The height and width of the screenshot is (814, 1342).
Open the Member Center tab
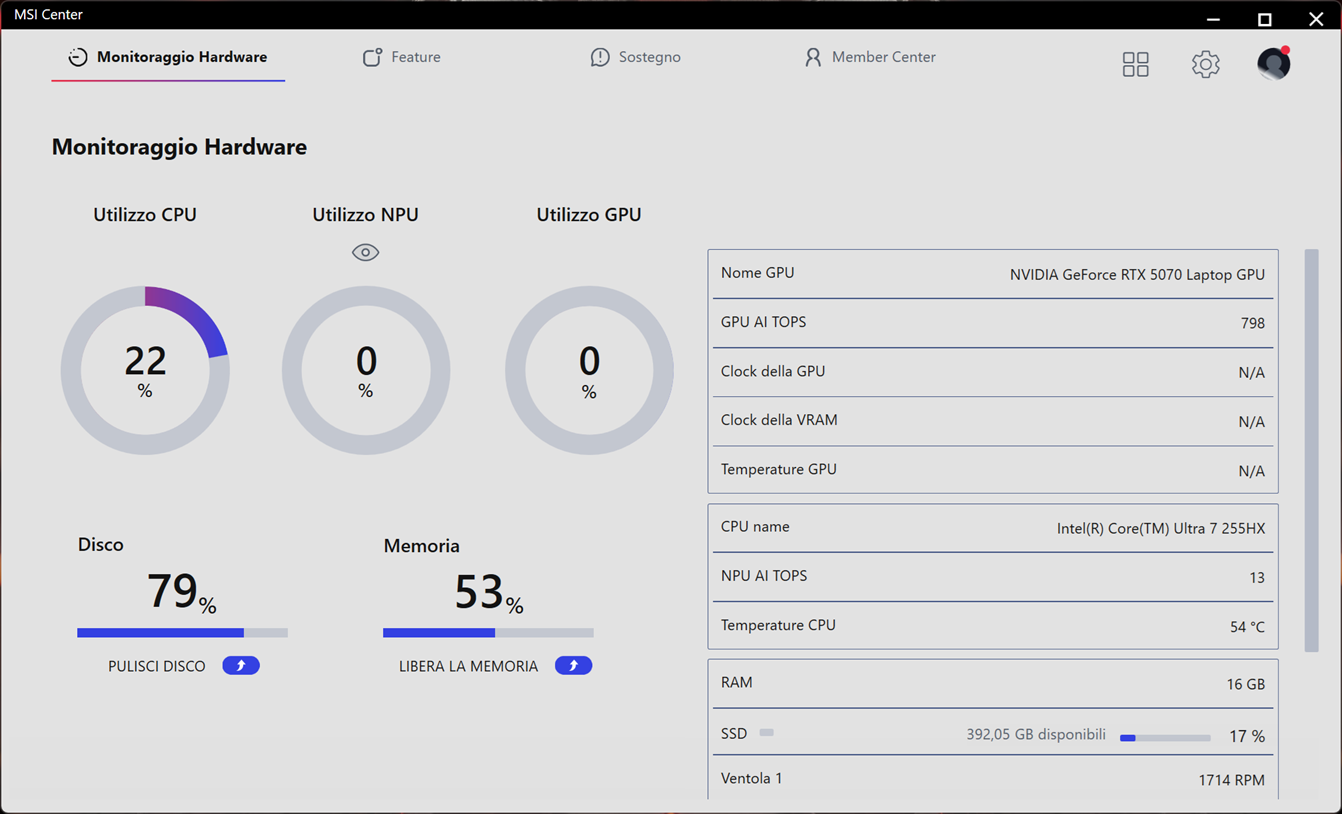[870, 57]
